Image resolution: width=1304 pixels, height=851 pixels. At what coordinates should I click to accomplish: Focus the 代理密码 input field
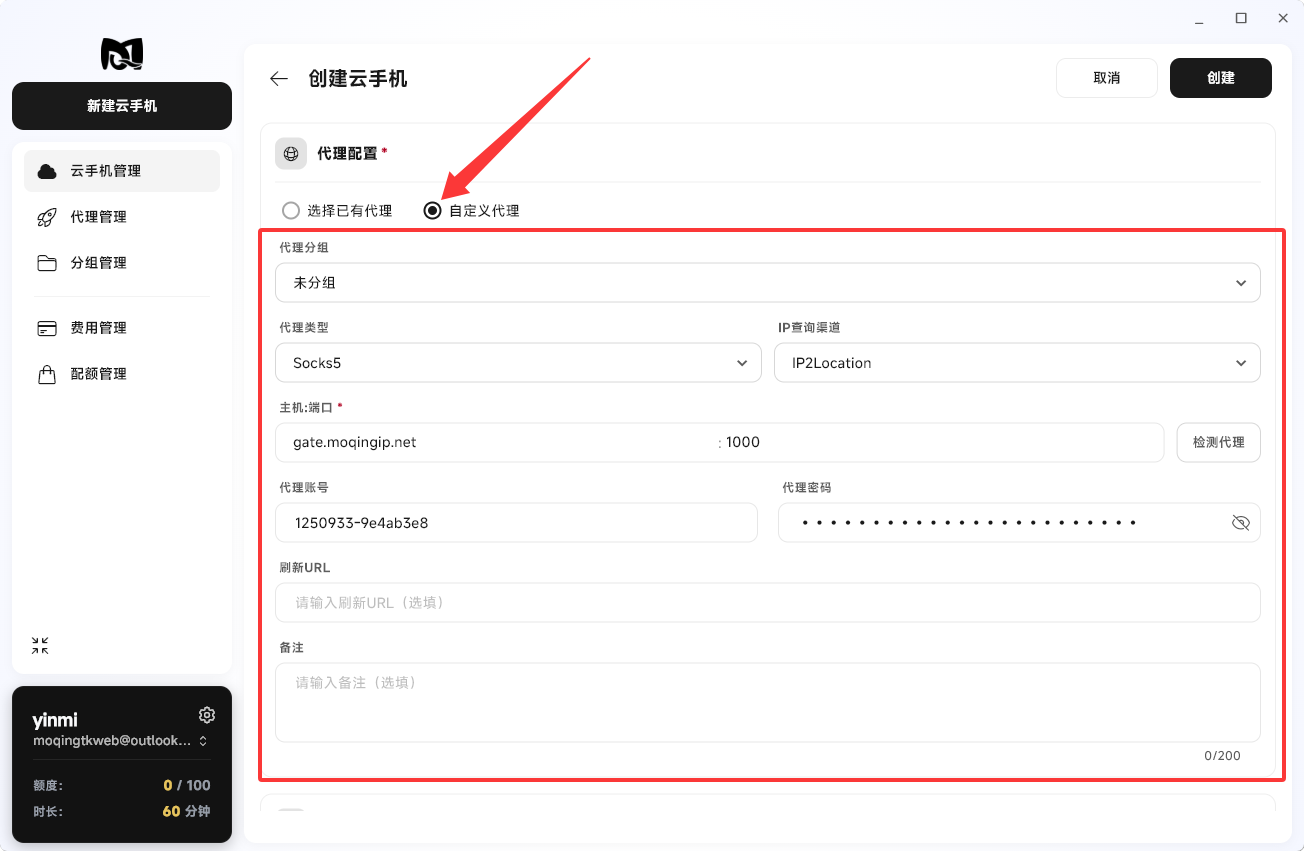pyautogui.click(x=1019, y=523)
